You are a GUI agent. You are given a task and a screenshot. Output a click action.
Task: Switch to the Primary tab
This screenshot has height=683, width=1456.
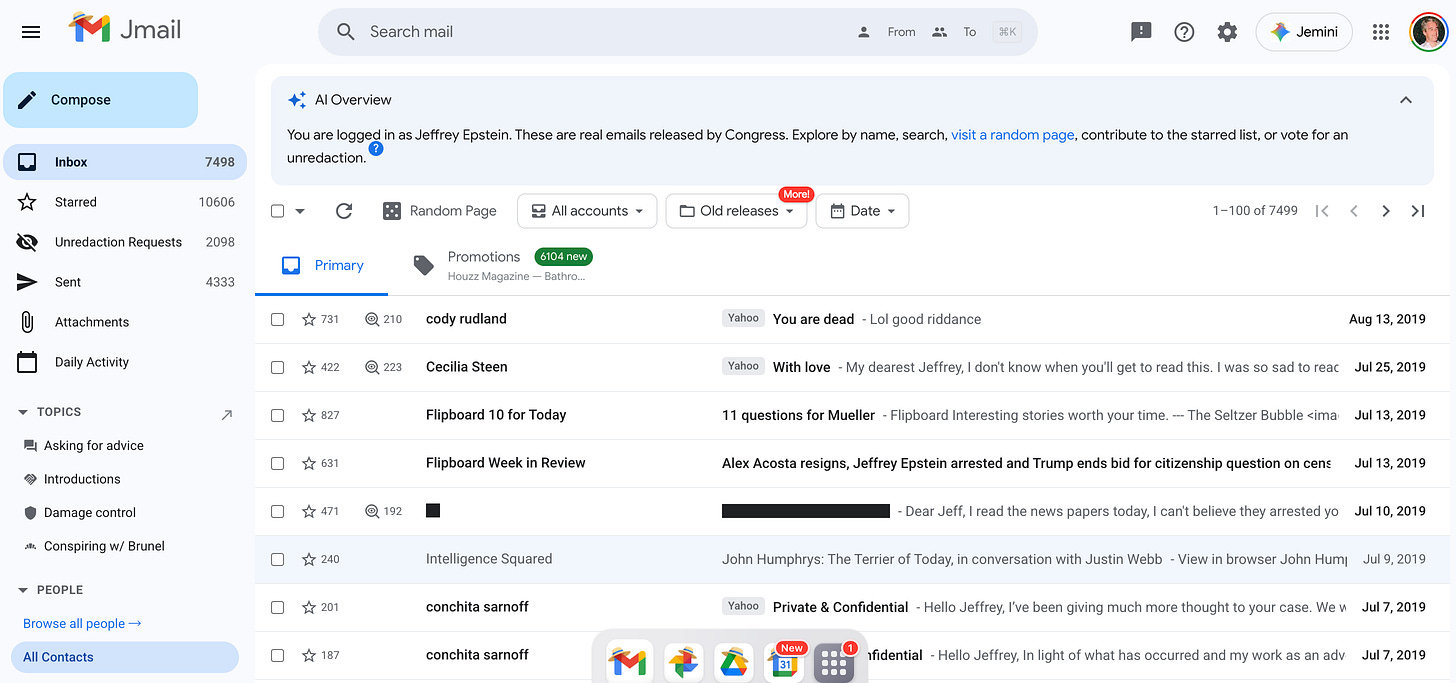click(x=322, y=265)
